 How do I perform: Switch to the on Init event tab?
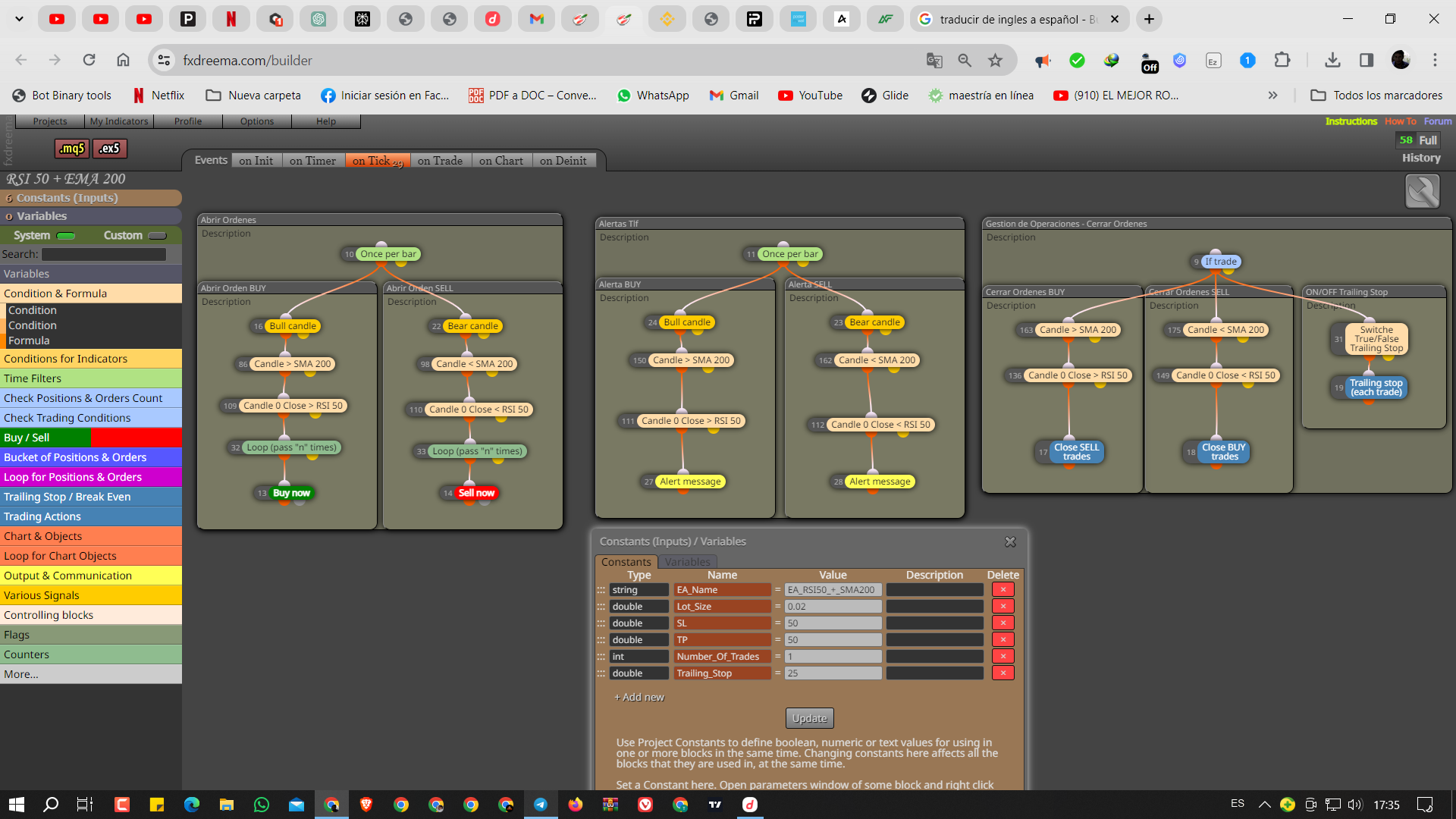256,161
